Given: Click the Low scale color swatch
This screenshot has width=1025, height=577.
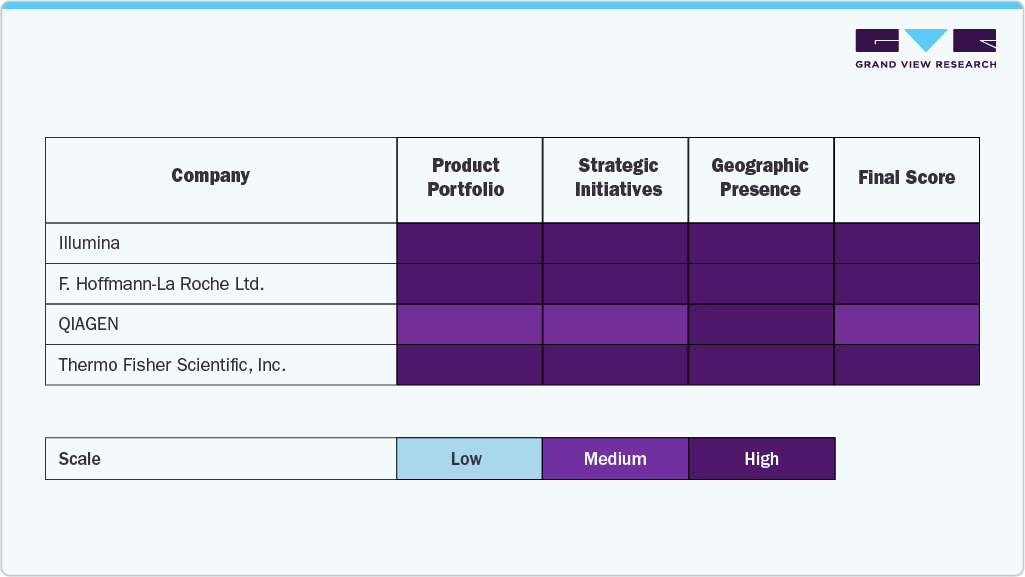Looking at the screenshot, I should pos(466,459).
